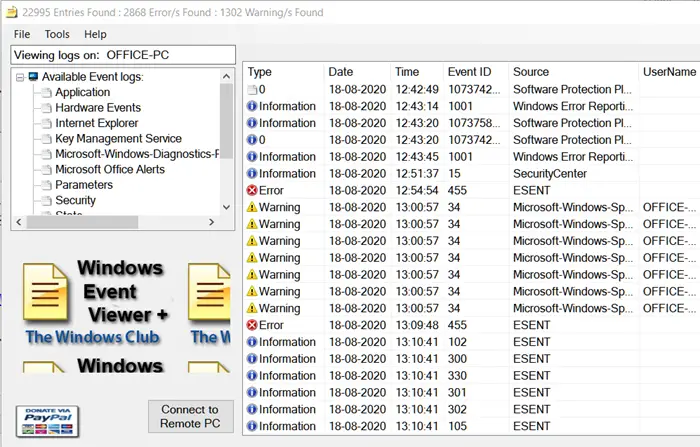Select the 12:51:37 time cell
Image resolution: width=700 pixels, height=447 pixels.
(417, 174)
